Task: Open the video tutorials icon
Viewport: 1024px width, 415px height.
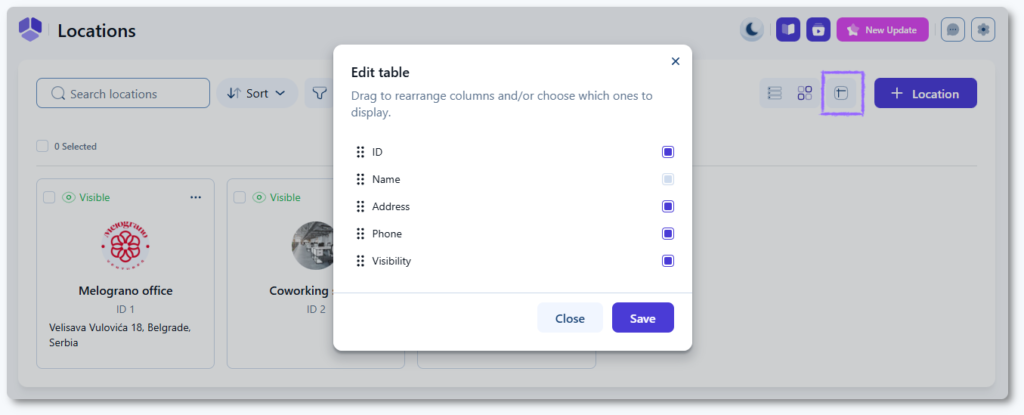Action: click(818, 30)
